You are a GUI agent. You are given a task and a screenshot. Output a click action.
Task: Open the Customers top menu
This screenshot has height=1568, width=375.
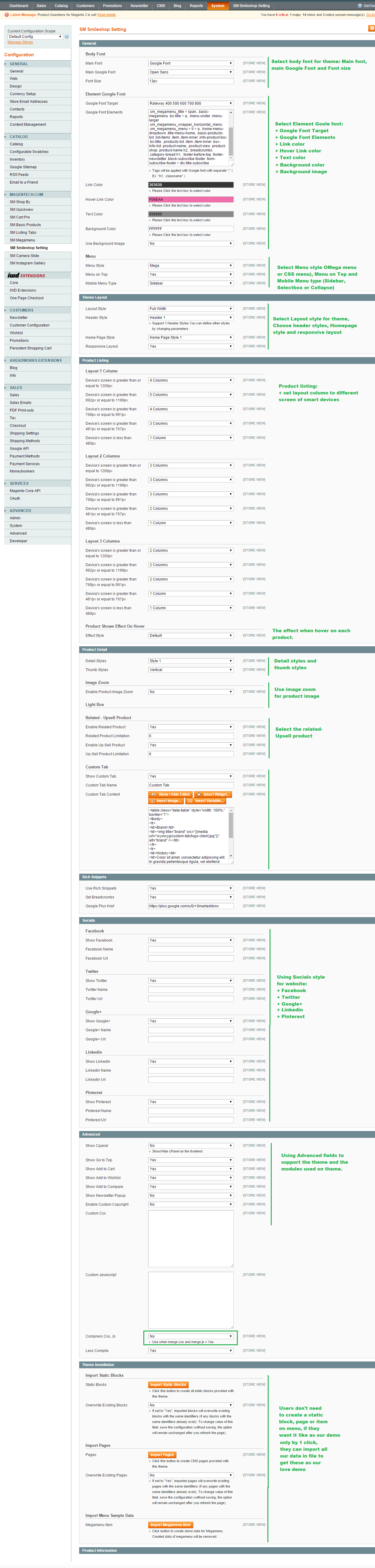pyautogui.click(x=85, y=6)
